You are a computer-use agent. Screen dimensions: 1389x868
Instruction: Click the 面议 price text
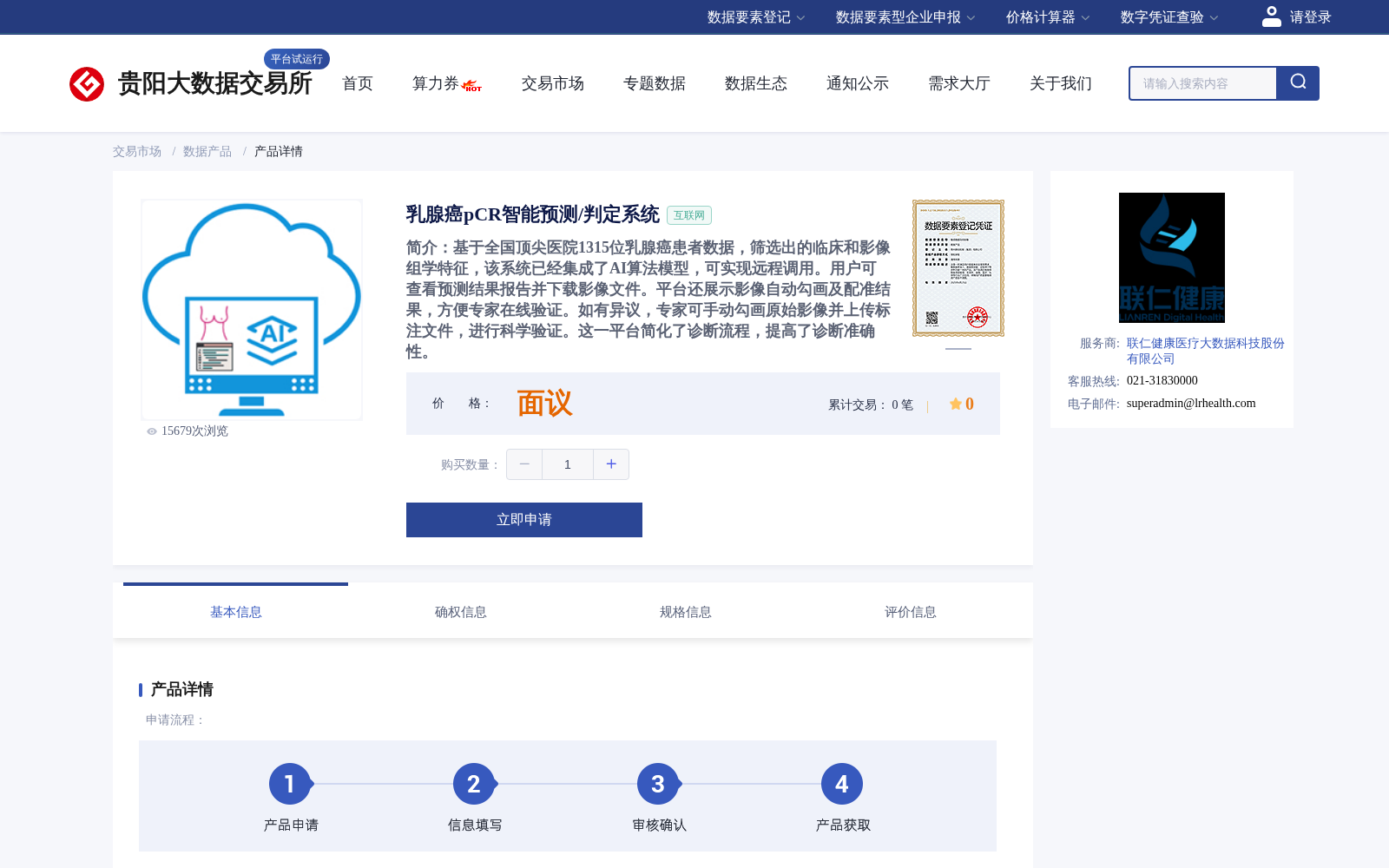point(544,404)
